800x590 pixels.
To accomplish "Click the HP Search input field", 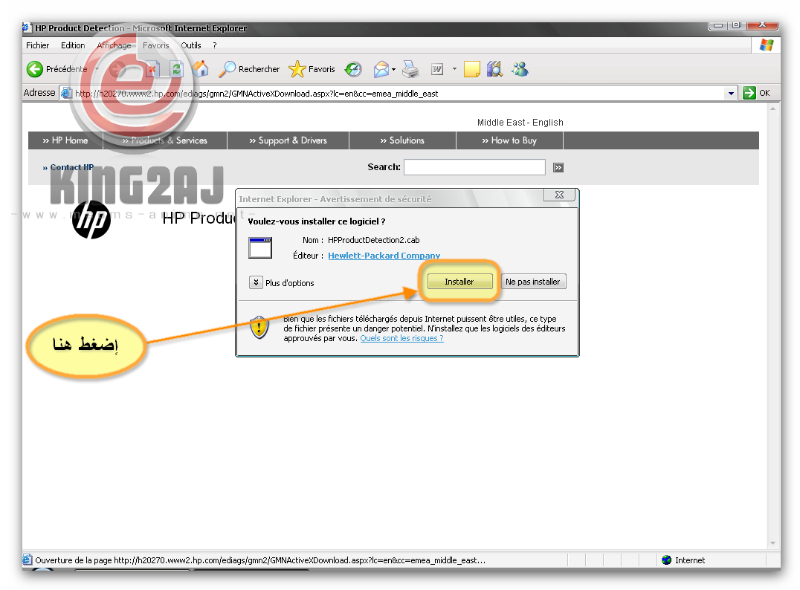I will point(474,167).
